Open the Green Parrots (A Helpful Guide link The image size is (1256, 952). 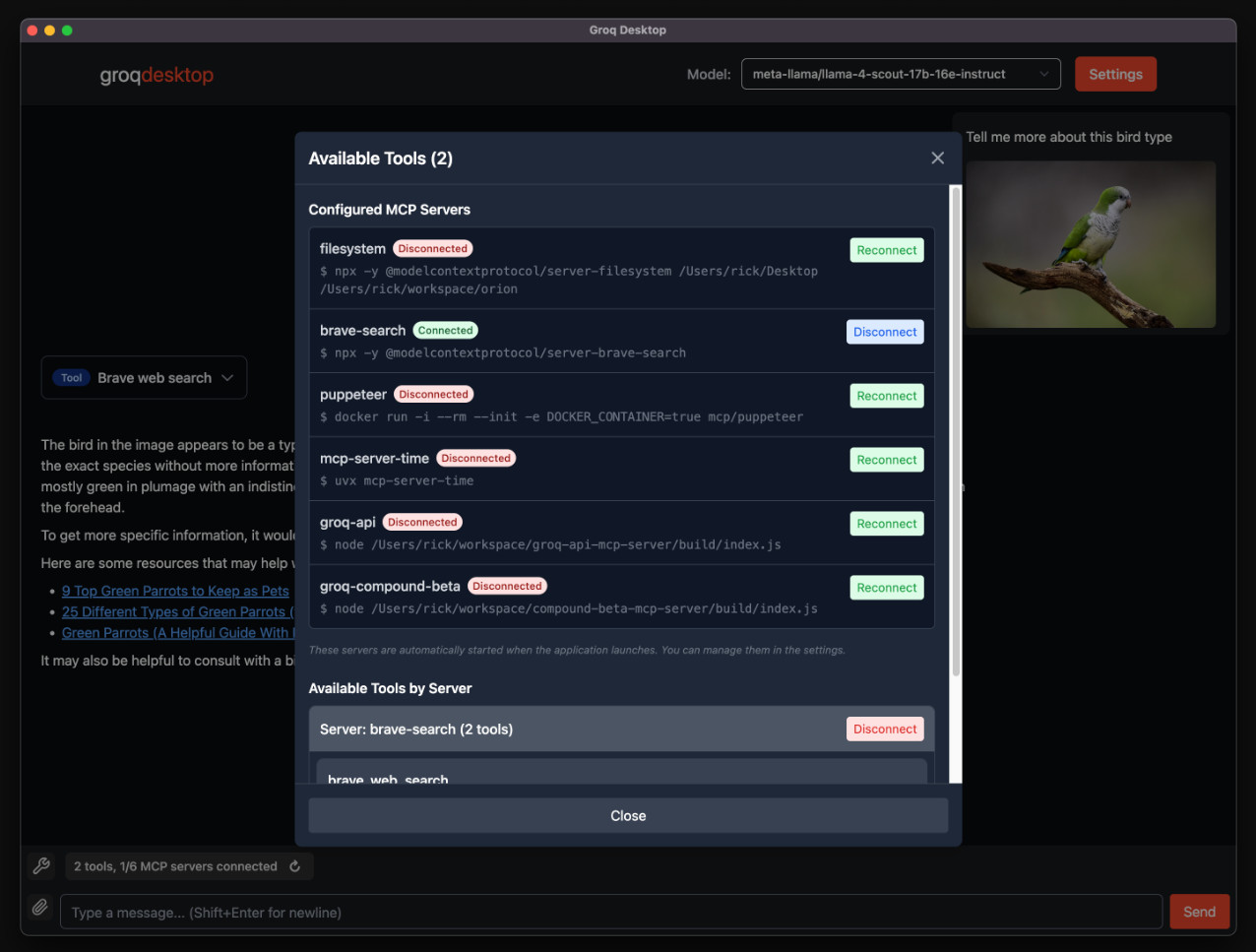point(178,633)
